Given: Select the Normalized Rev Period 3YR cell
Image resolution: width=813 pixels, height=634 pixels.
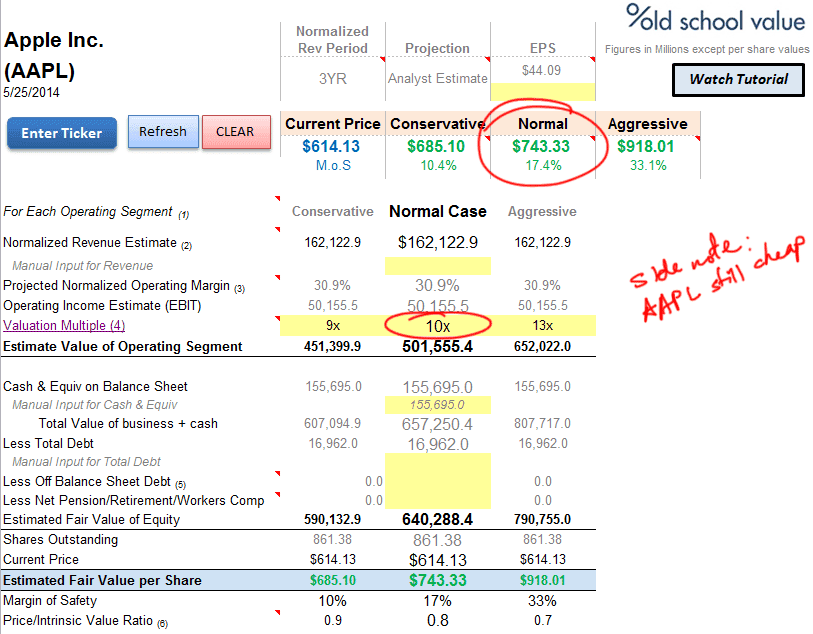Looking at the screenshot, I should (333, 79).
